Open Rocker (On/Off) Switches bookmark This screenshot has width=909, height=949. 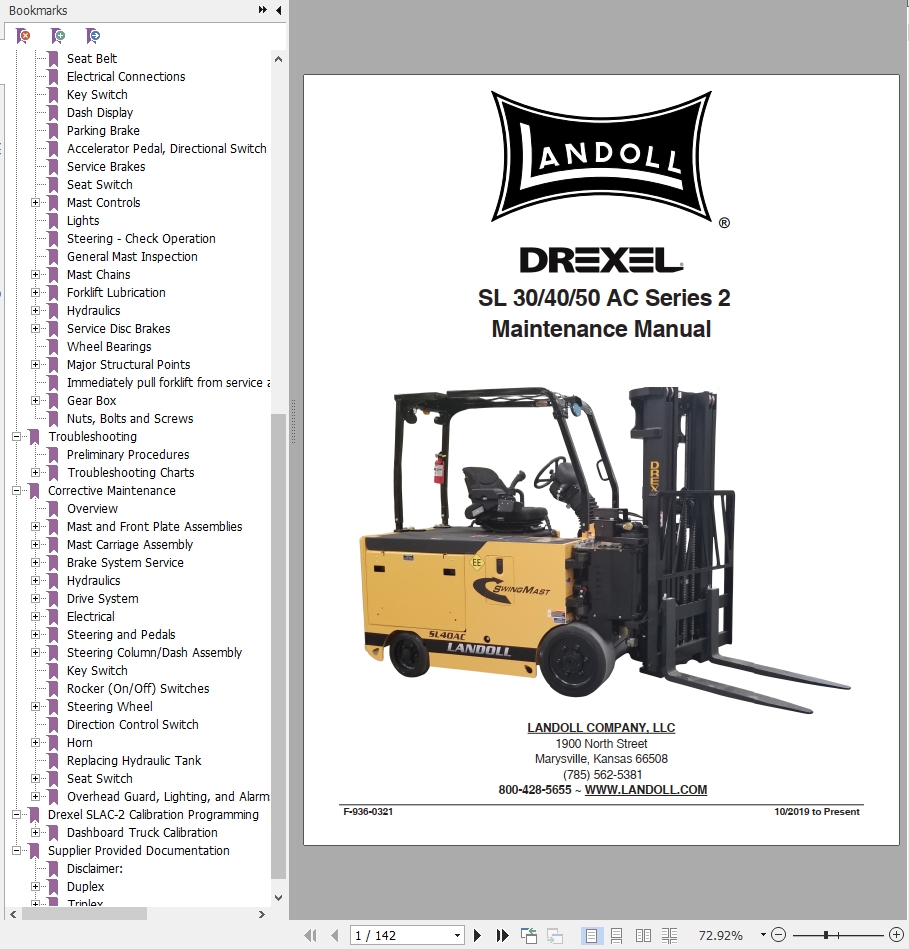(138, 689)
